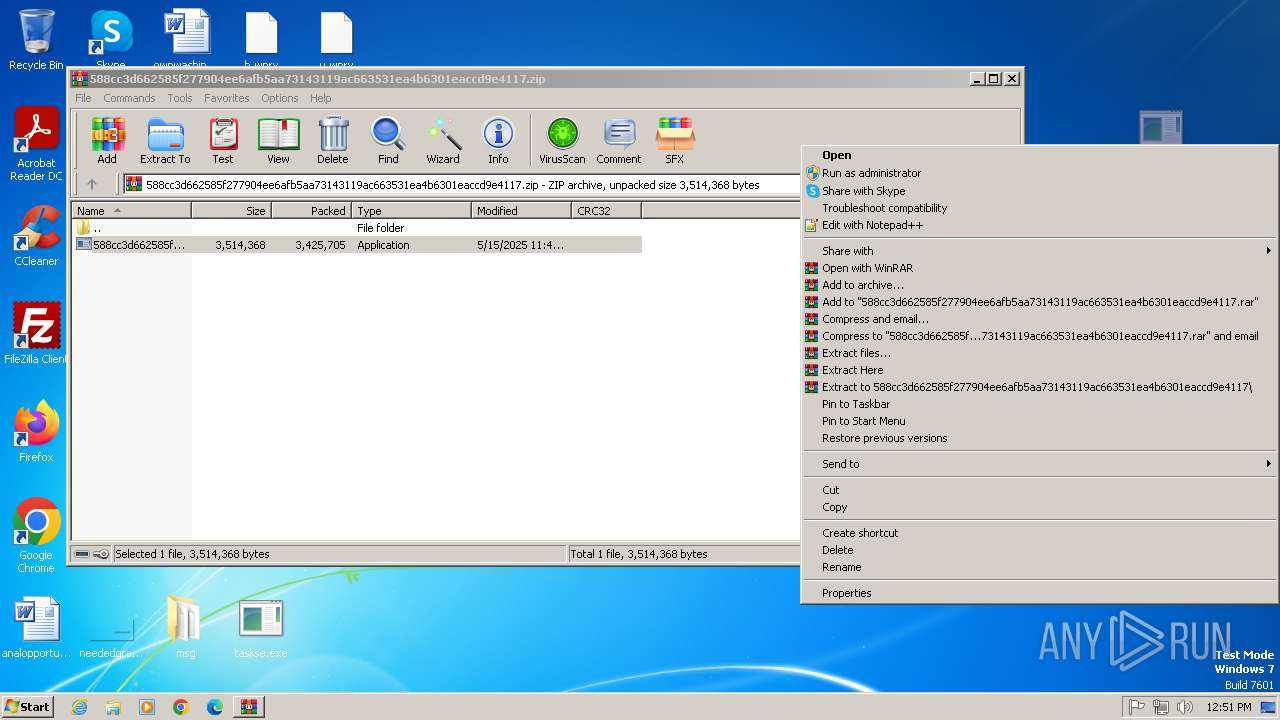Click the Start button
The width and height of the screenshot is (1280, 720).
point(27,707)
